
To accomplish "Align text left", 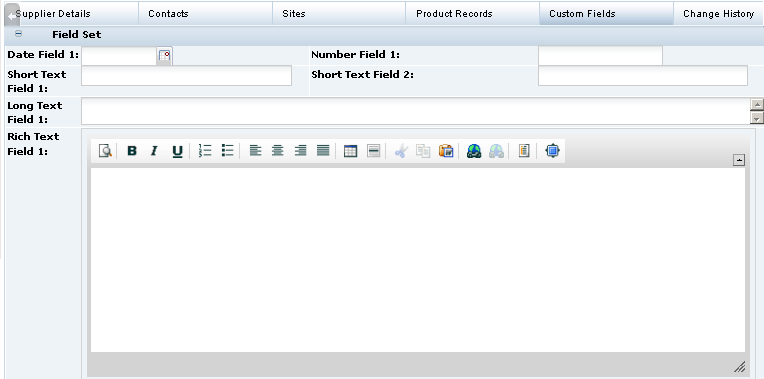I will tap(255, 151).
